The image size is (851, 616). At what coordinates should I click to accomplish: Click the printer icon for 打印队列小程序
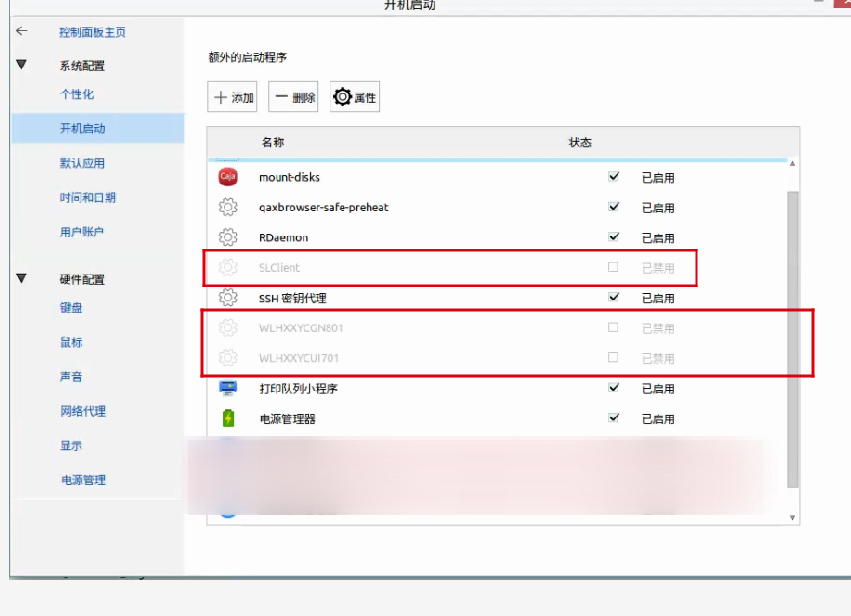(x=227, y=388)
